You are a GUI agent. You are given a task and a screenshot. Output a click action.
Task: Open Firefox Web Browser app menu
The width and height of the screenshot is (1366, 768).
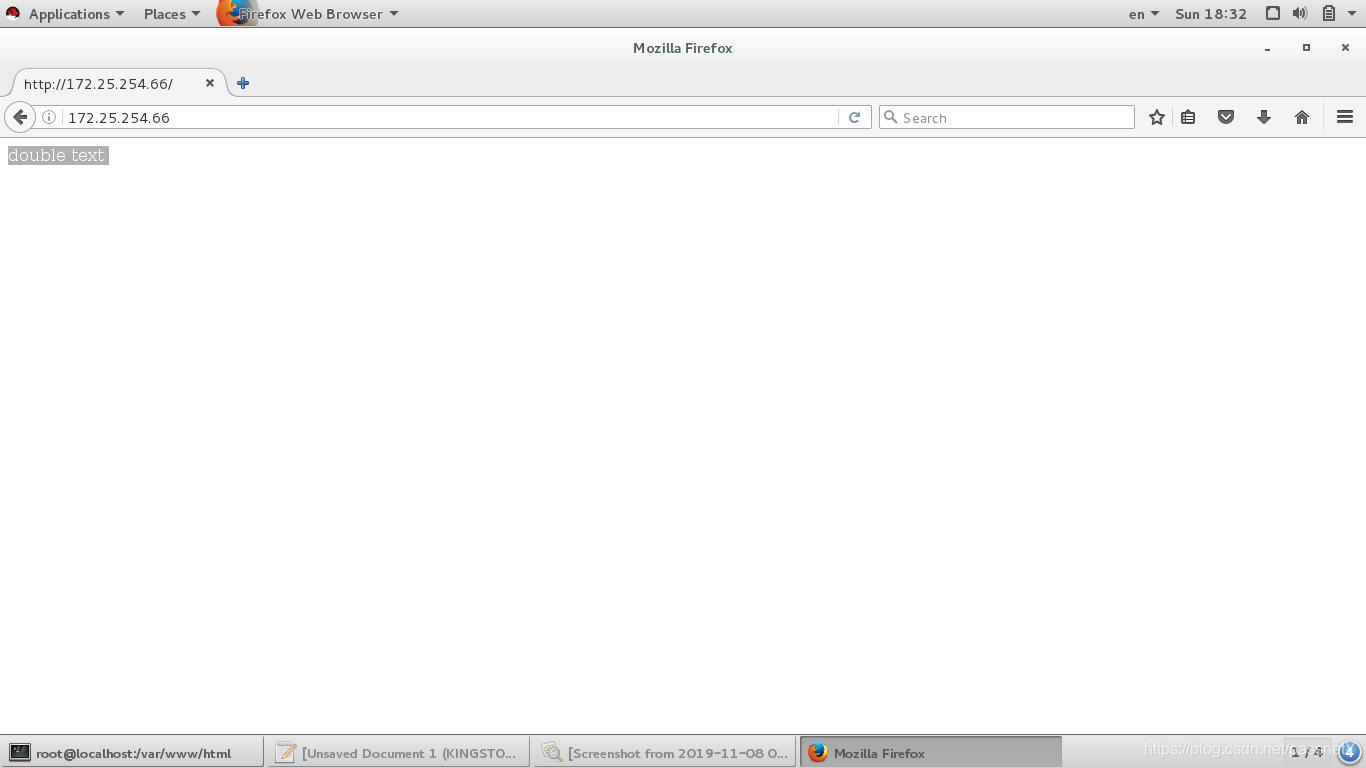308,14
